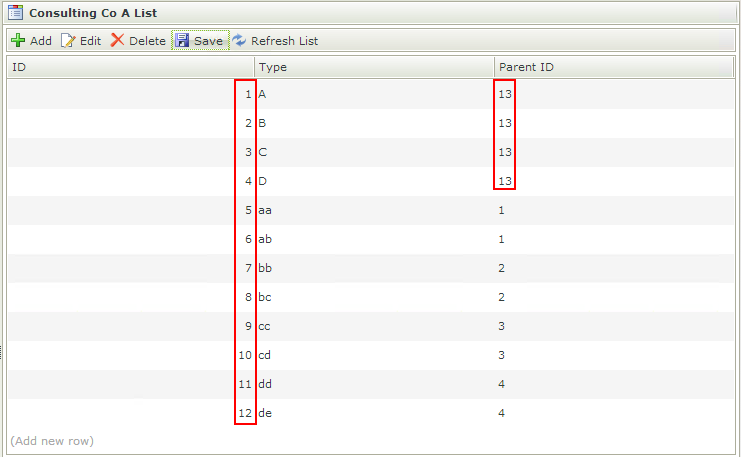Click ID cell '2' in row B

(248, 123)
